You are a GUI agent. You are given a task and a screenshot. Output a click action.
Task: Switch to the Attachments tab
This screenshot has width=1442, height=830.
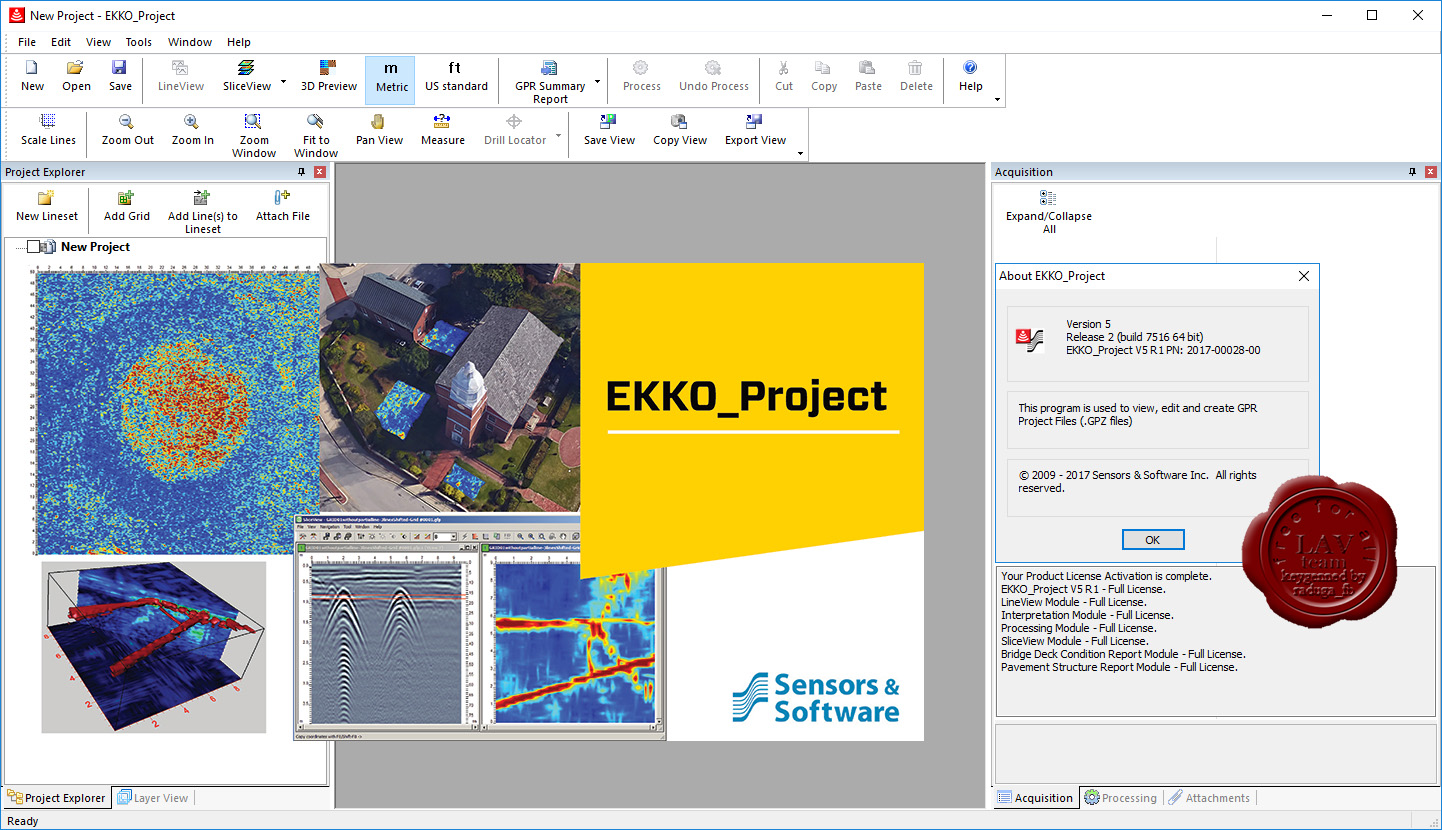(1209, 798)
